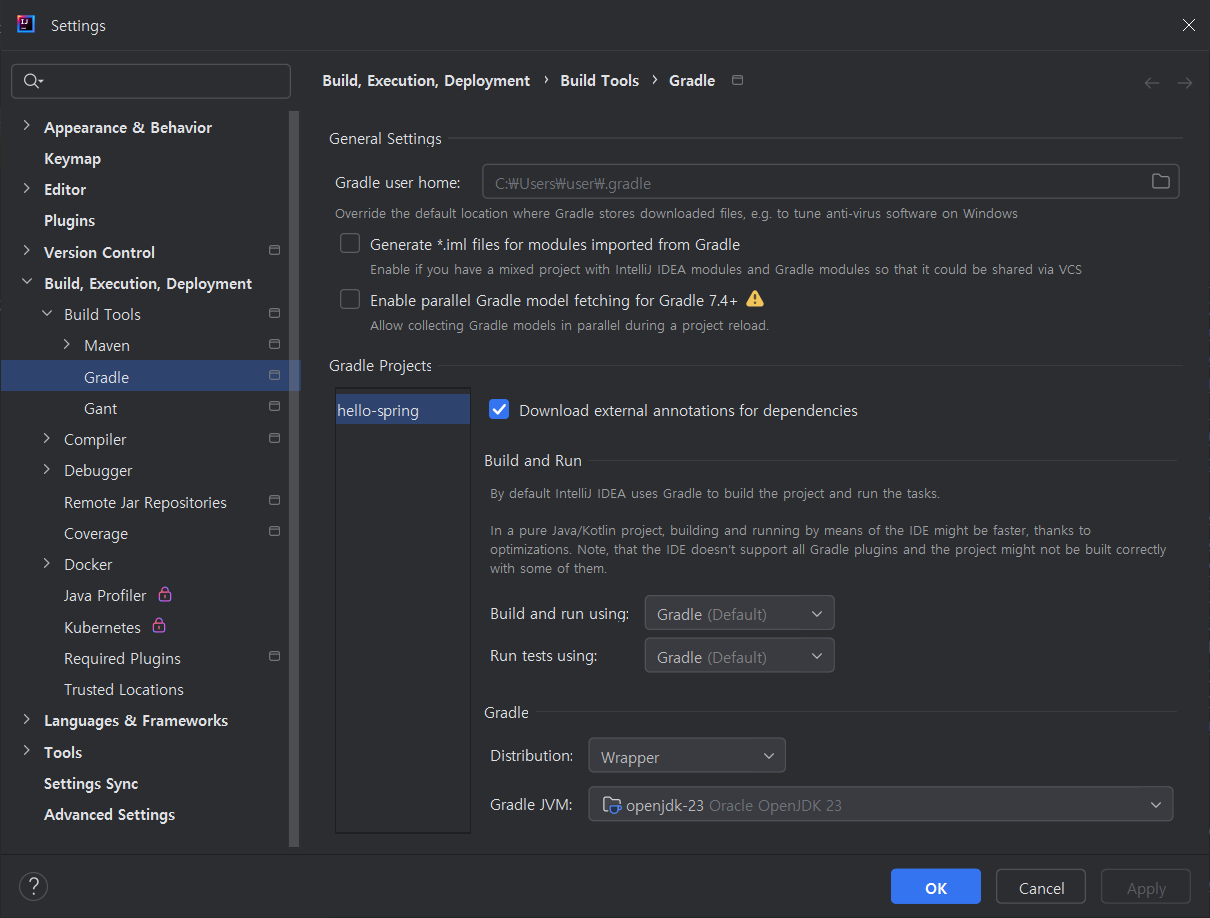
Task: Expand the Maven node
Action: coord(67,344)
